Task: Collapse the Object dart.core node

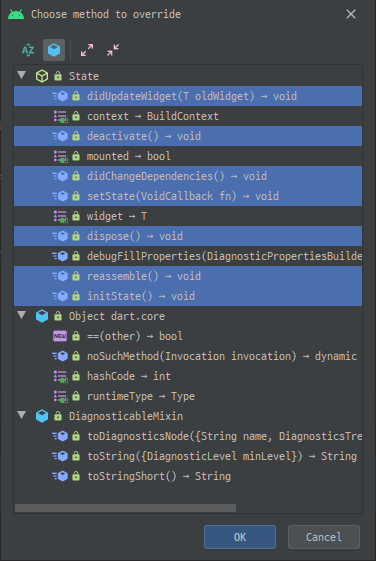Action: pyautogui.click(x=22, y=316)
